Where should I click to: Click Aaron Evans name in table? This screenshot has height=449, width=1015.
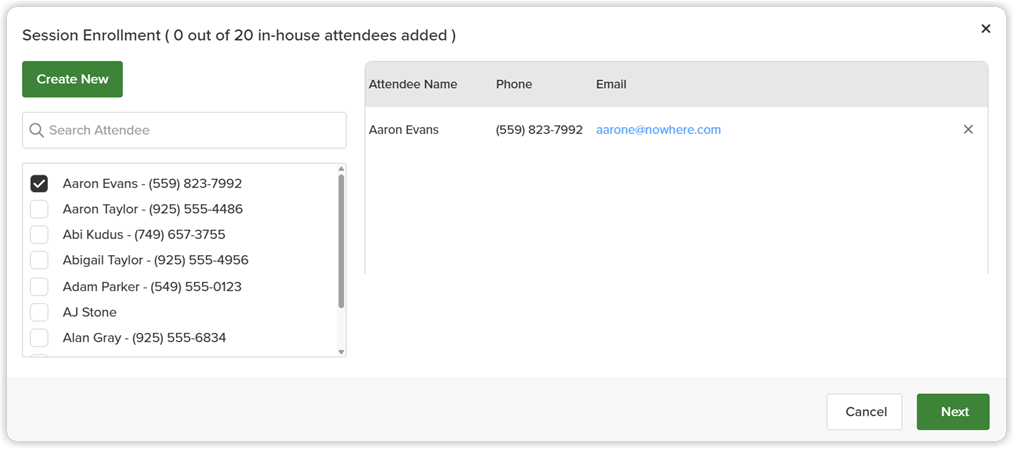[x=403, y=129]
